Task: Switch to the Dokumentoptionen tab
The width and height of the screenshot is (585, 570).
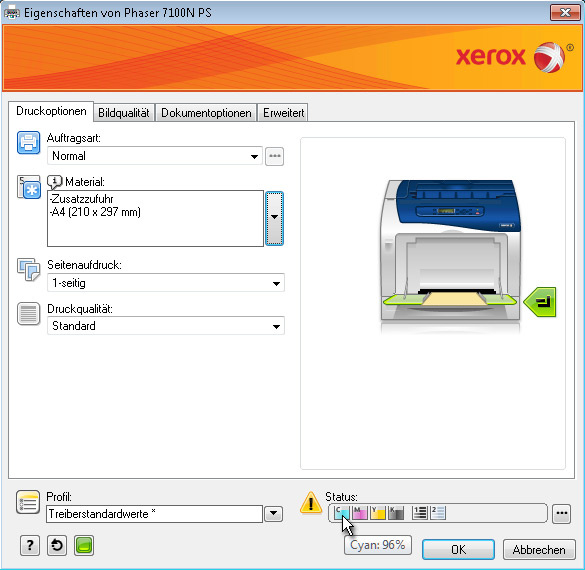Action: (x=206, y=113)
